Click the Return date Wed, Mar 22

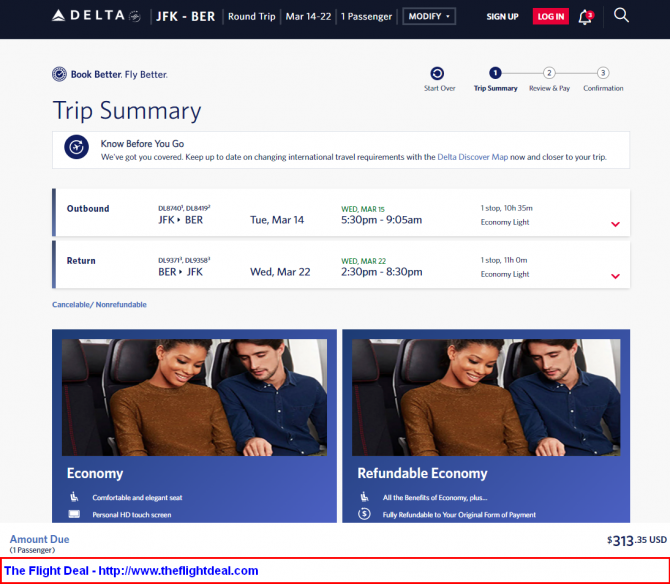280,272
